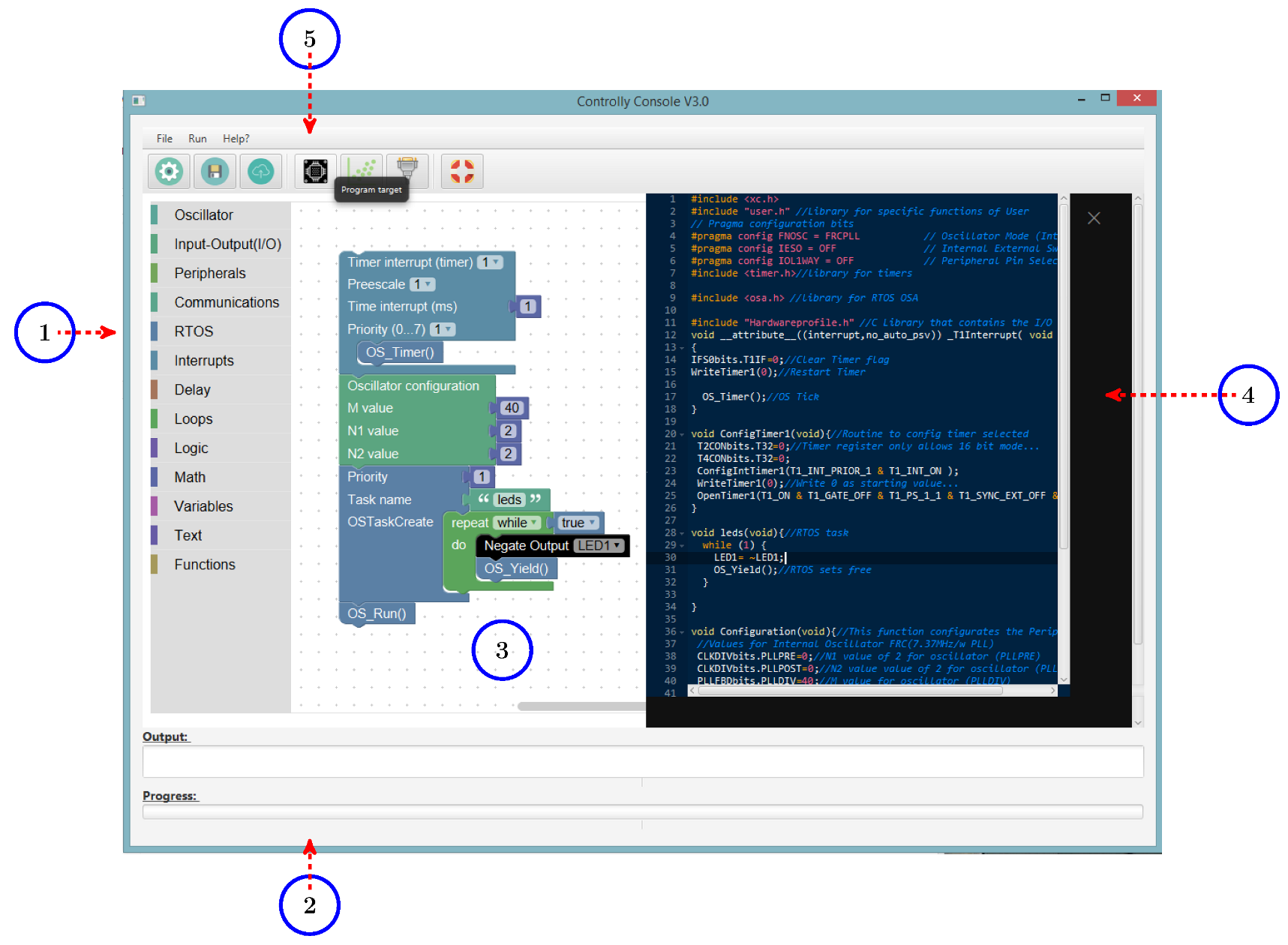Screen dimensions: 1288x945
Task: Open the Run menu
Action: click(197, 139)
